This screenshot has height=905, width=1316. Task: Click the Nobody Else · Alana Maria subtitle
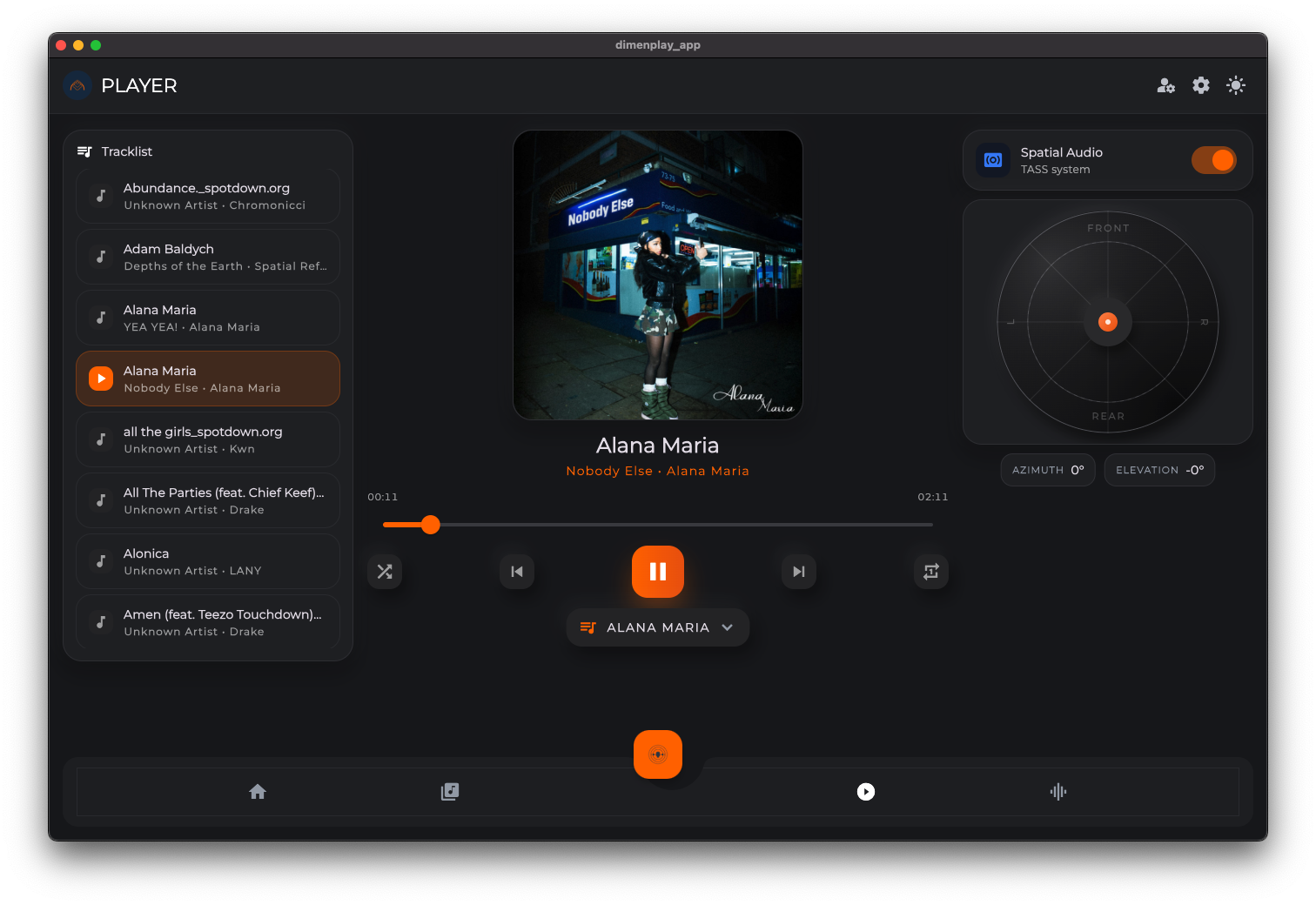[x=658, y=471]
